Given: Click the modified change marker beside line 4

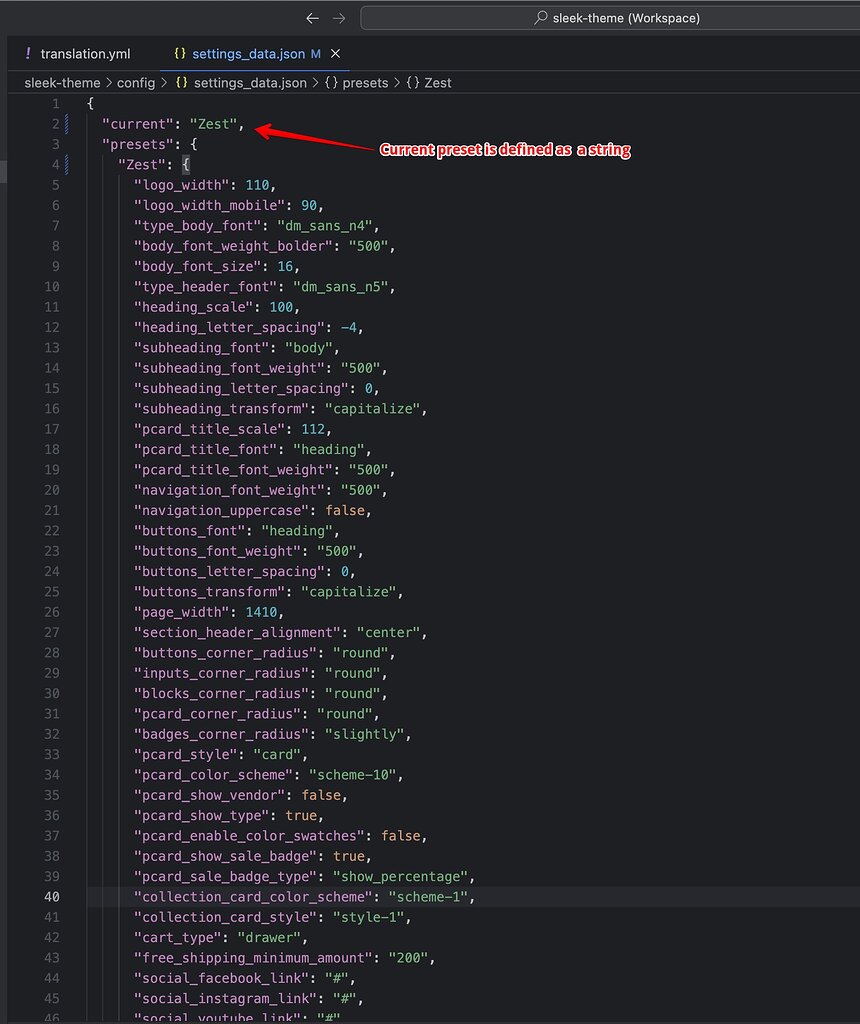Looking at the screenshot, I should (67, 164).
